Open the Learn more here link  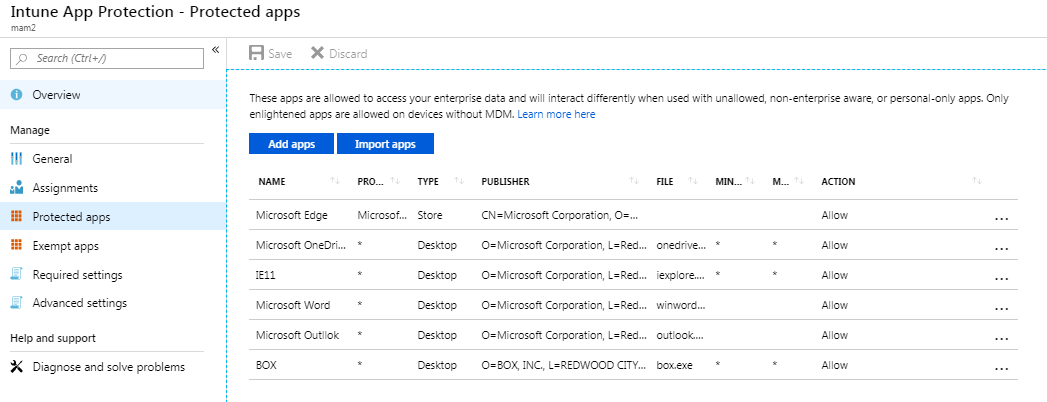[556, 114]
